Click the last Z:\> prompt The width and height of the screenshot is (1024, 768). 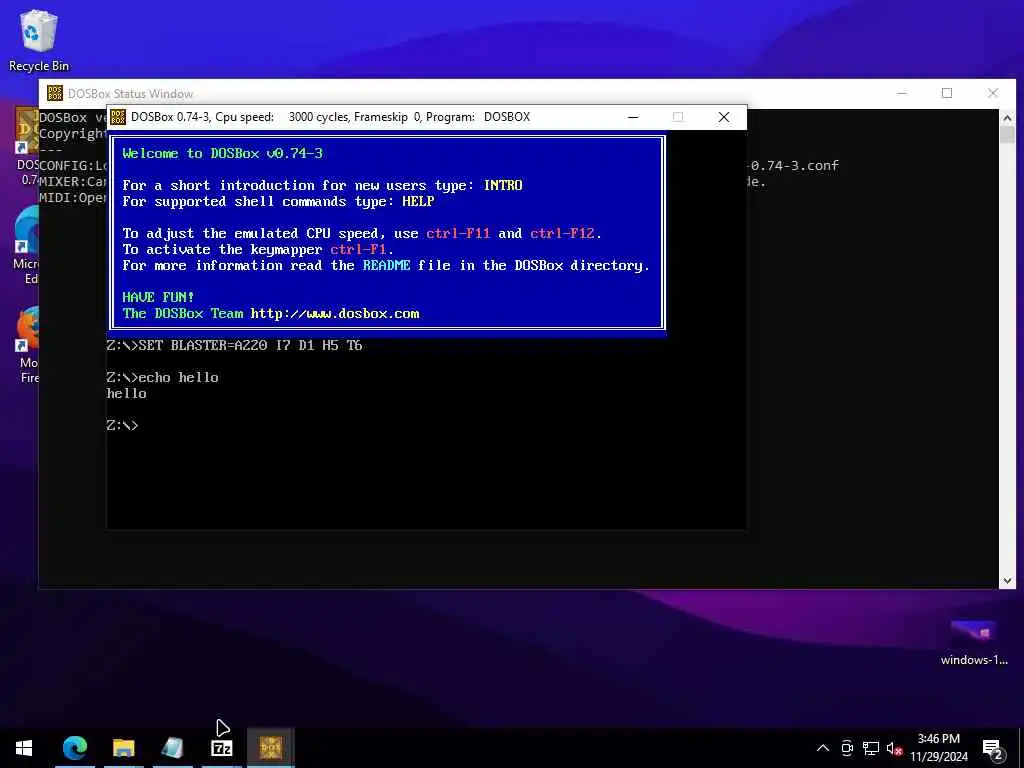tap(122, 426)
